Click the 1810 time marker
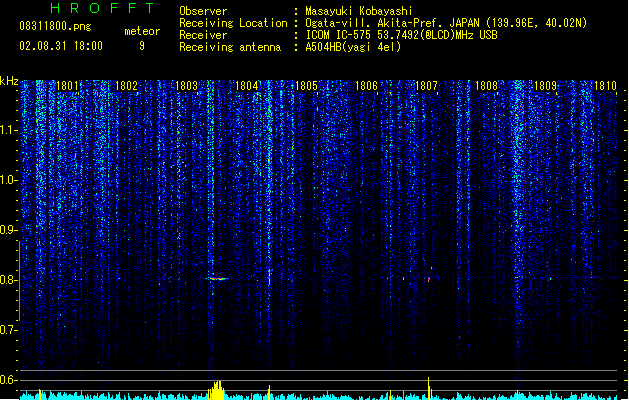 pos(605,86)
